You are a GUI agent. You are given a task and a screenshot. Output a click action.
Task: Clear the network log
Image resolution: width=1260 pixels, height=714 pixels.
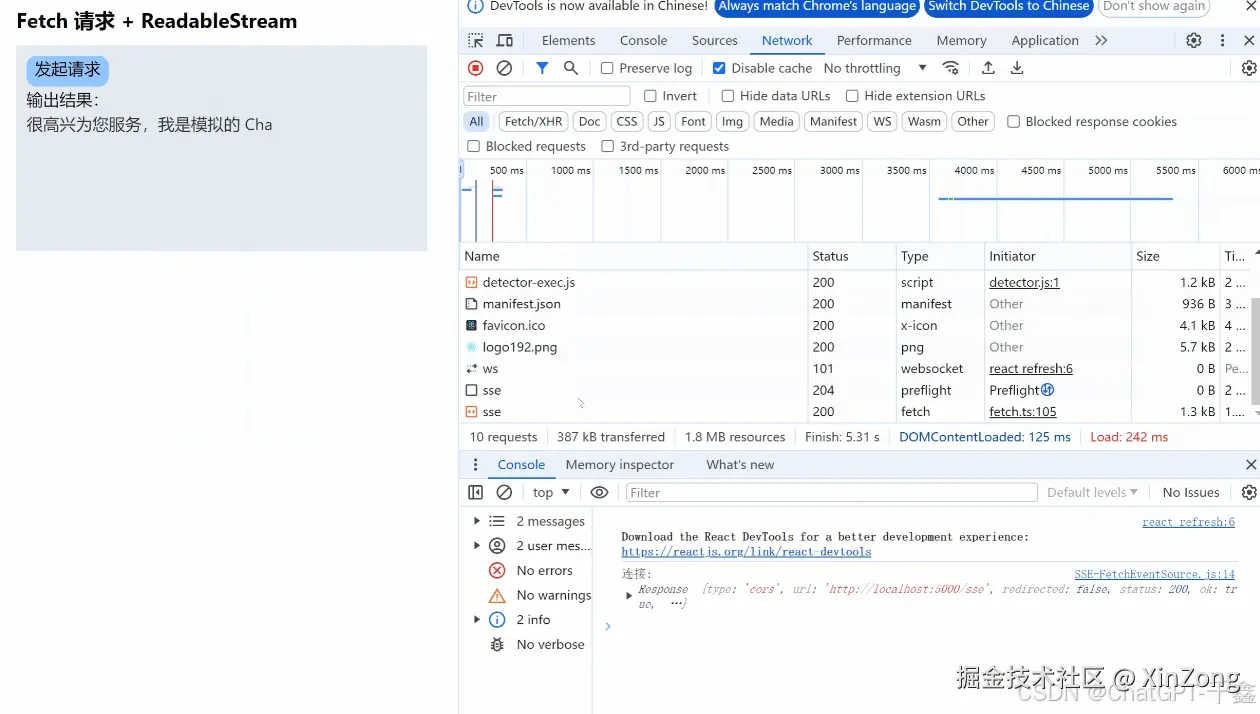point(504,68)
